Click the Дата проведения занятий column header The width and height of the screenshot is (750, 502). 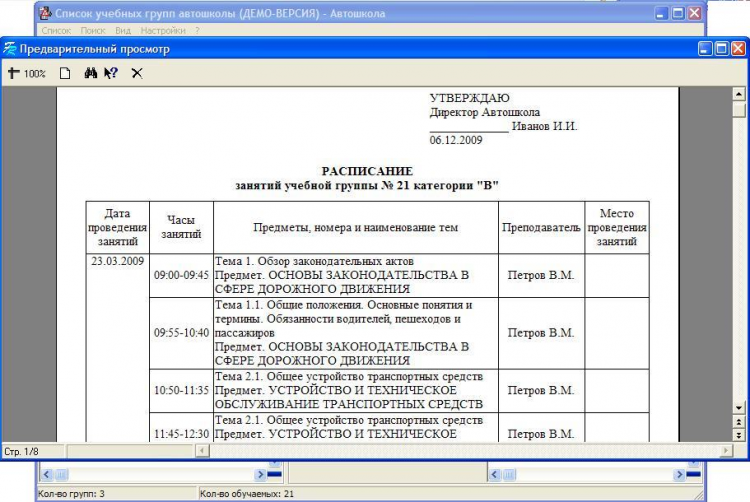[x=118, y=228]
